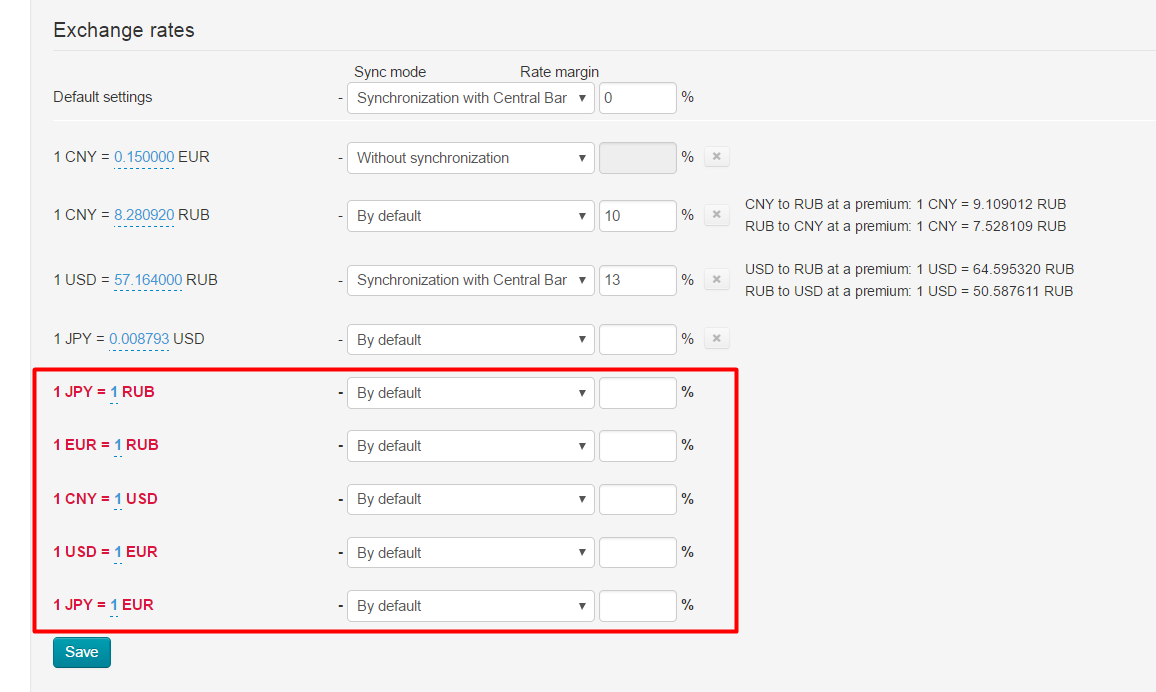The image size is (1156, 692).
Task: Open sync mode dropdown for USD to RUB
Action: 470,280
